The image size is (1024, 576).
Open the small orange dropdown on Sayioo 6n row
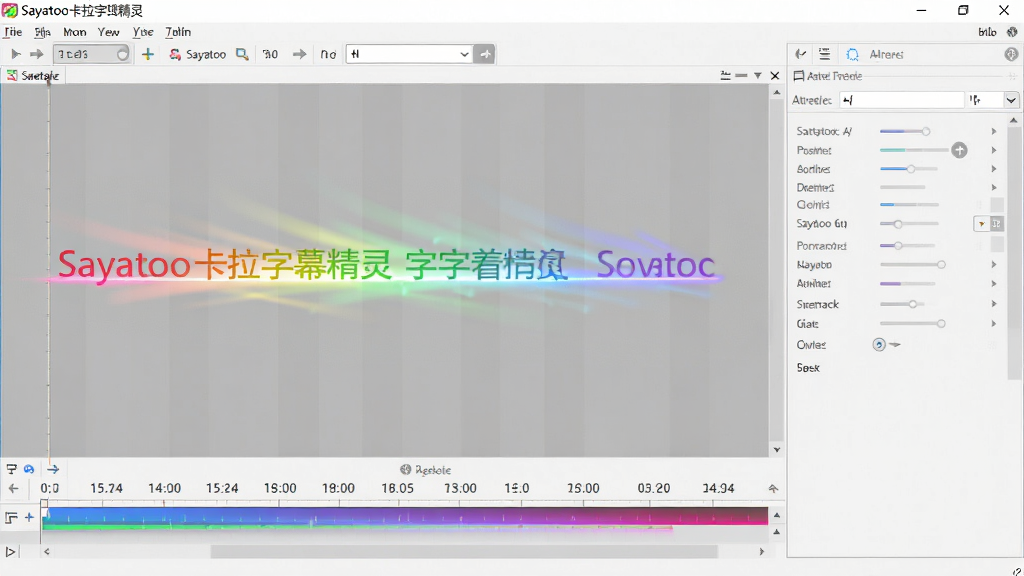(981, 224)
